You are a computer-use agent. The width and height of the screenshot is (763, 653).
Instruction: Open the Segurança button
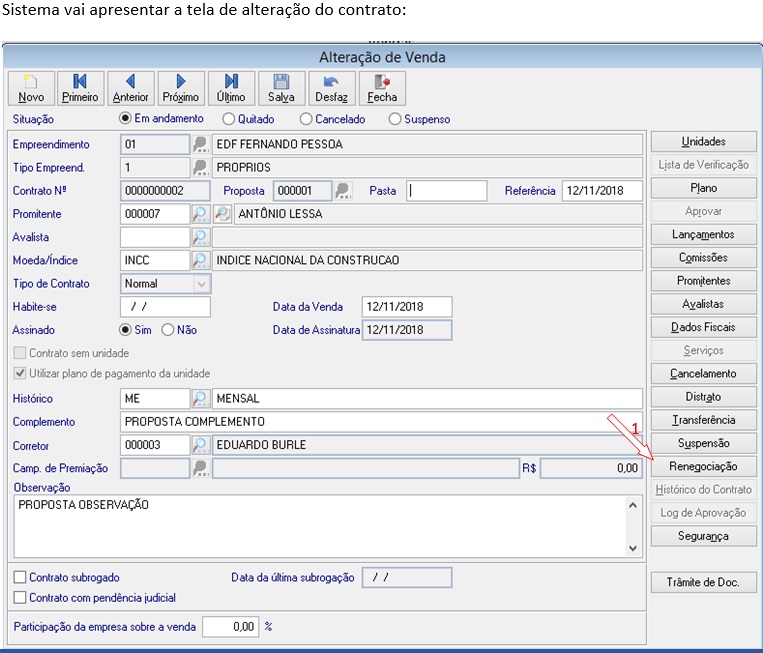703,536
